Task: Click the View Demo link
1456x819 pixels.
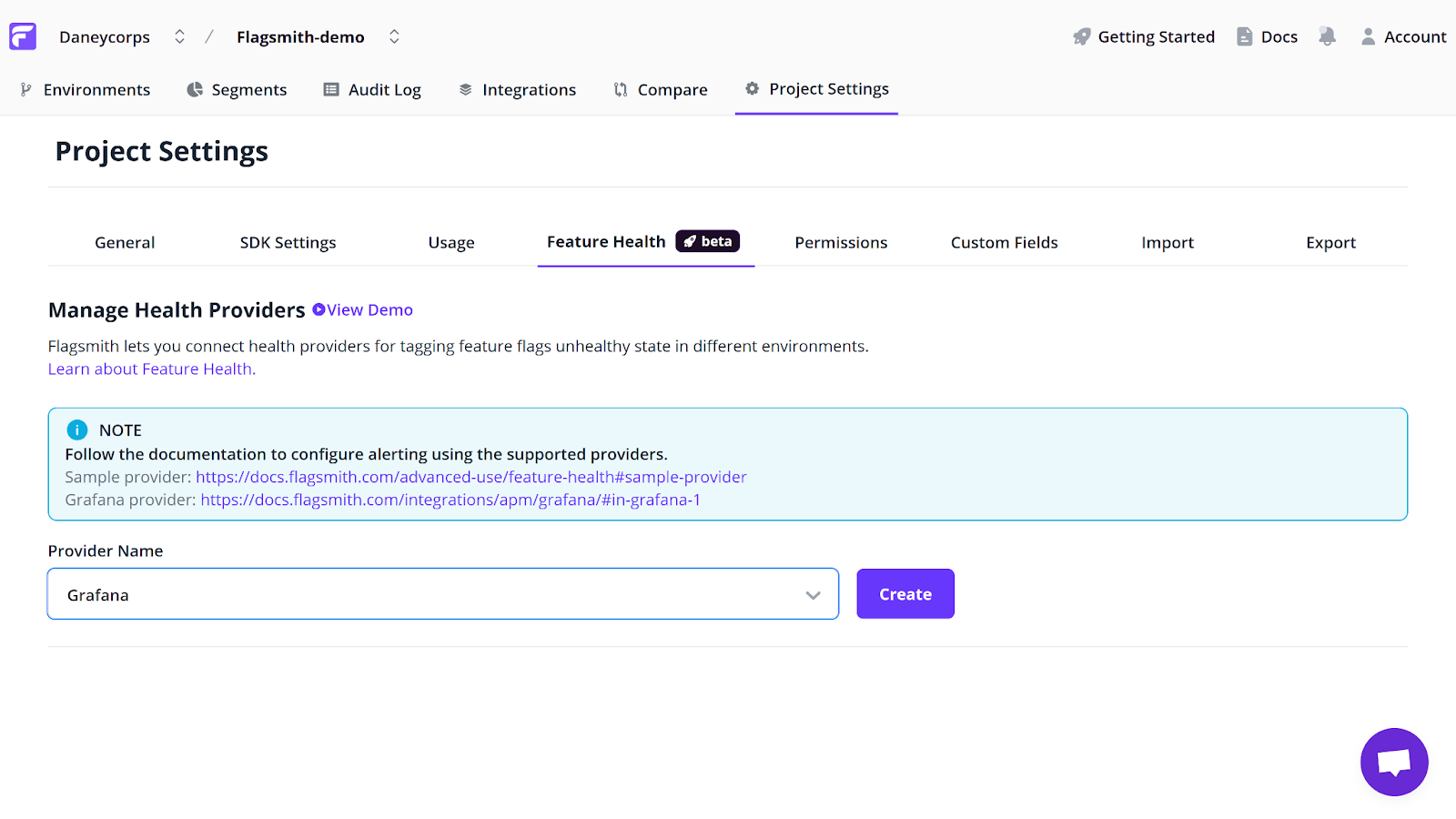Action: click(x=369, y=310)
